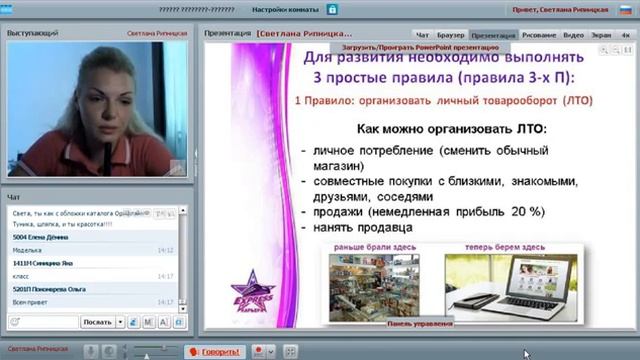Select chat user 1411Н Синицина Яна

43,263
